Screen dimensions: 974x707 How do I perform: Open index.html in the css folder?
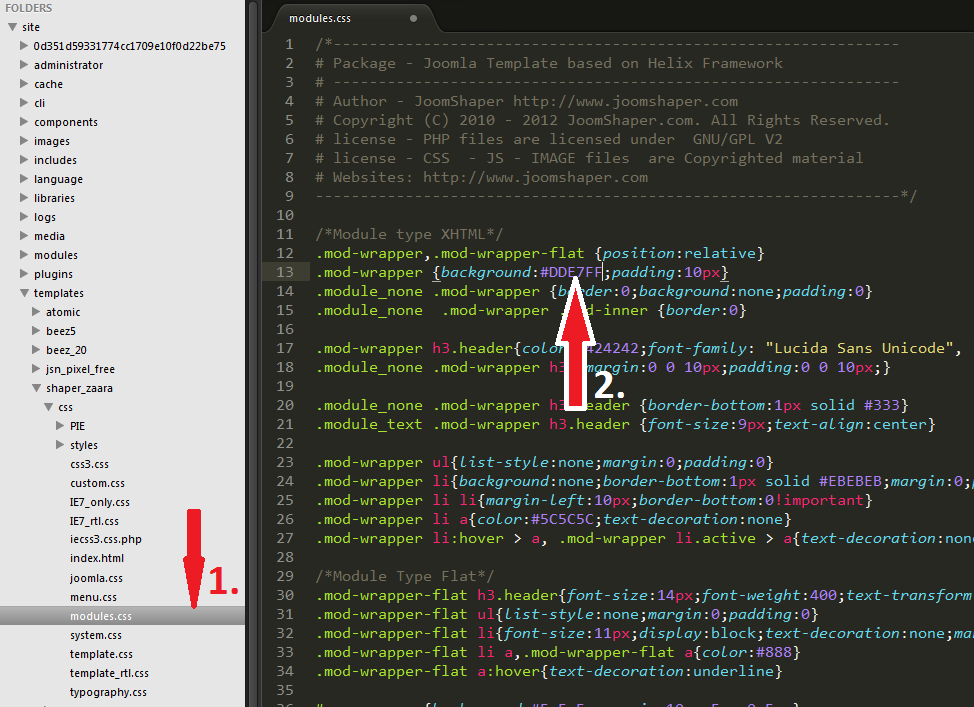[x=97, y=559]
